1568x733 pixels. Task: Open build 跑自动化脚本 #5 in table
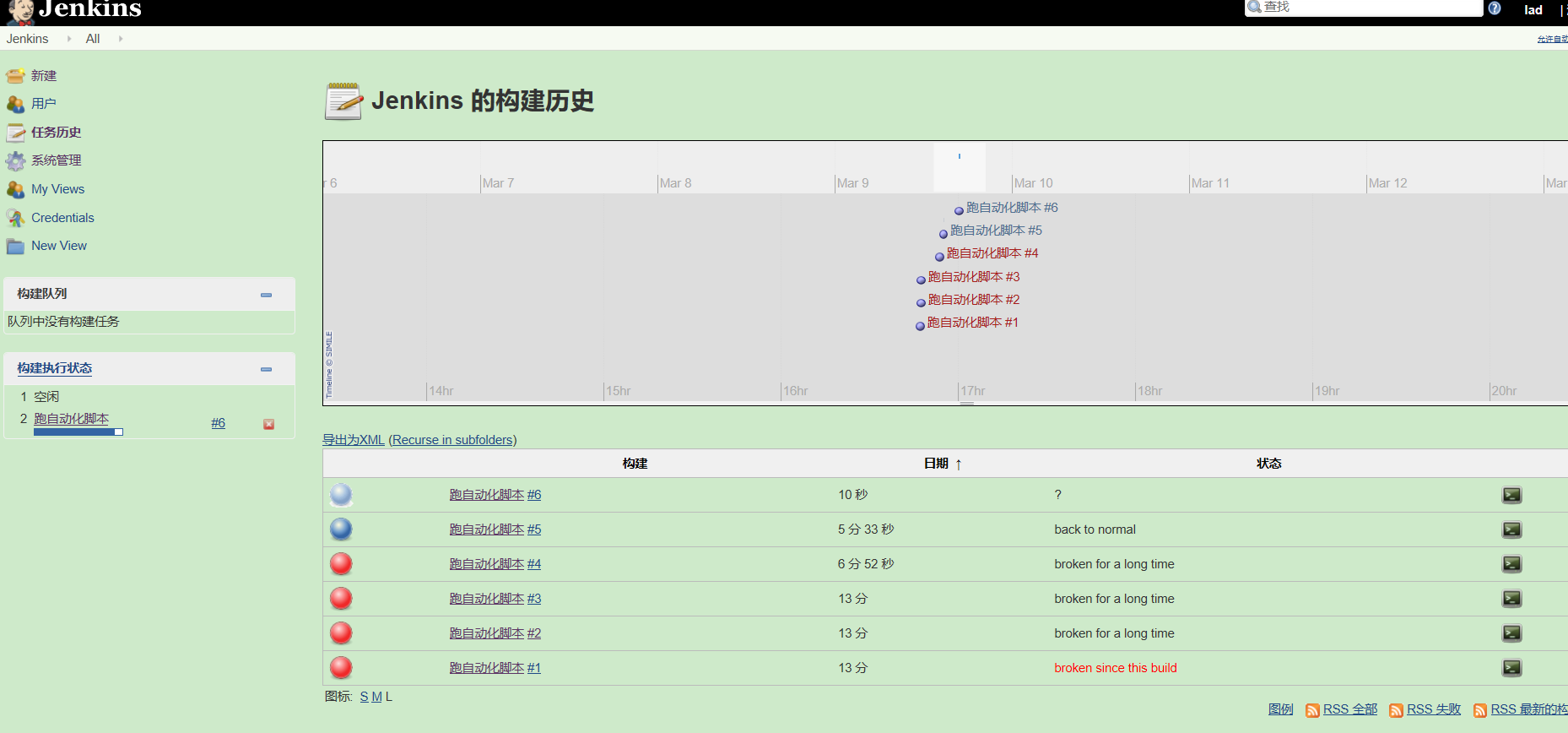coord(495,529)
